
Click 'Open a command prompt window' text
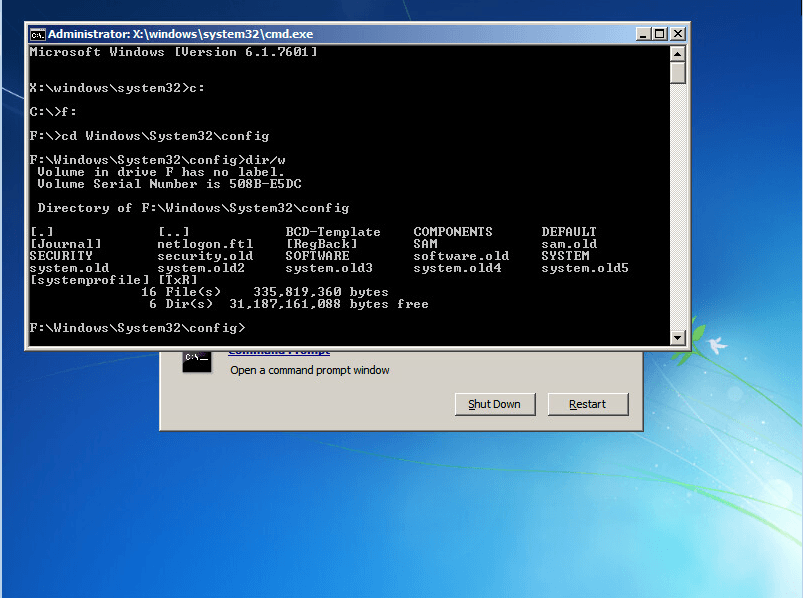coord(309,370)
